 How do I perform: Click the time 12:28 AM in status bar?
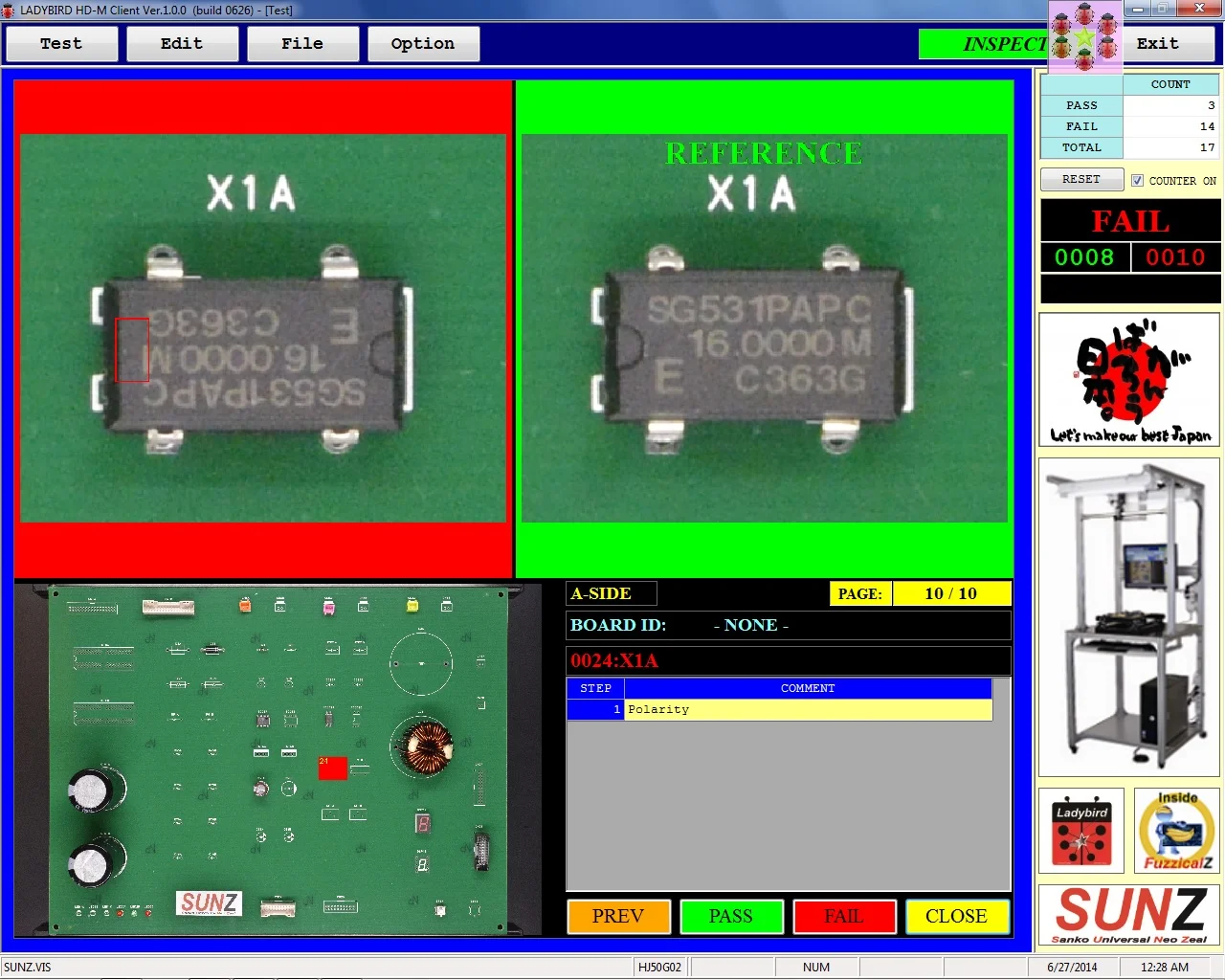click(x=1165, y=967)
